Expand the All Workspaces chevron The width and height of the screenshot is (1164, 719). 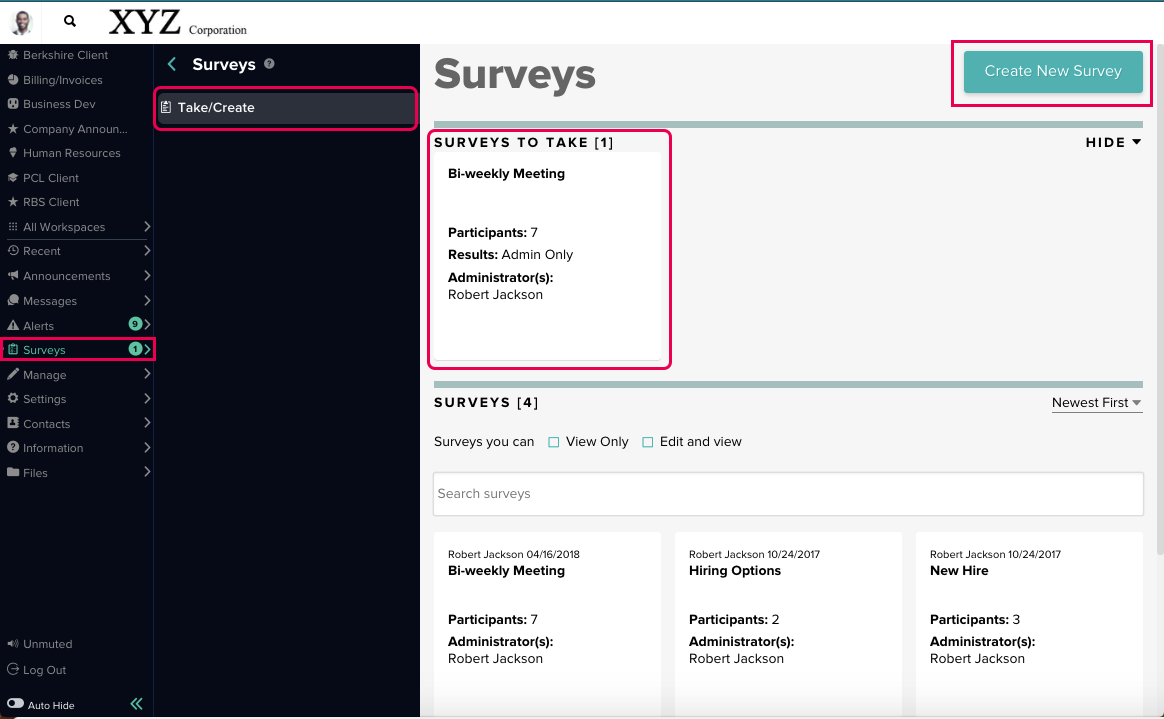147,226
